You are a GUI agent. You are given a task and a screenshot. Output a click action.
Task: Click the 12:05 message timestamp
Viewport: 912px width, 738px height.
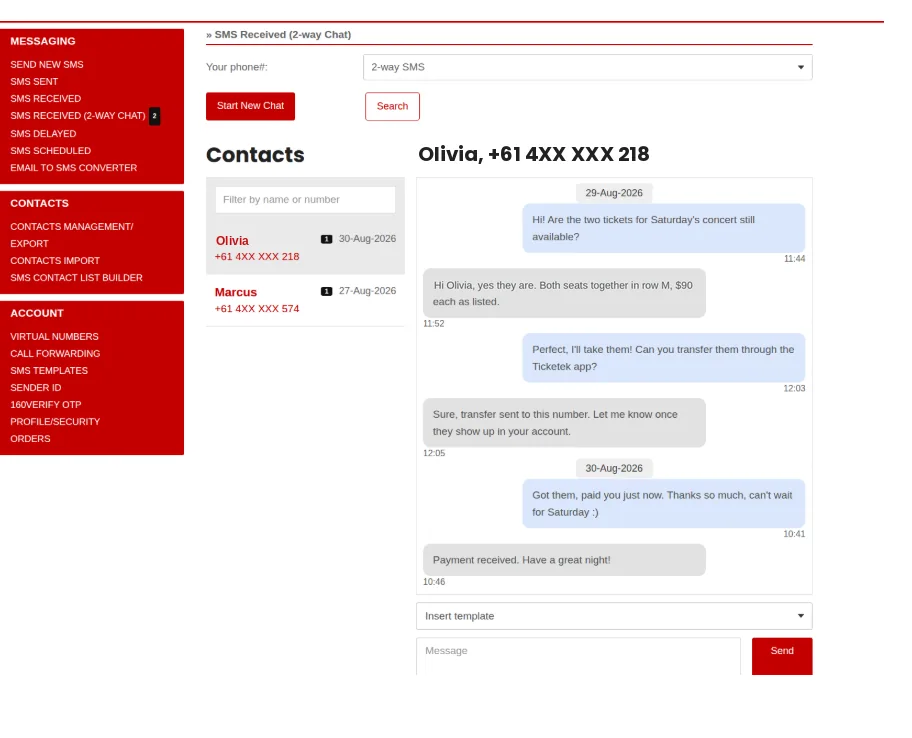point(434,453)
